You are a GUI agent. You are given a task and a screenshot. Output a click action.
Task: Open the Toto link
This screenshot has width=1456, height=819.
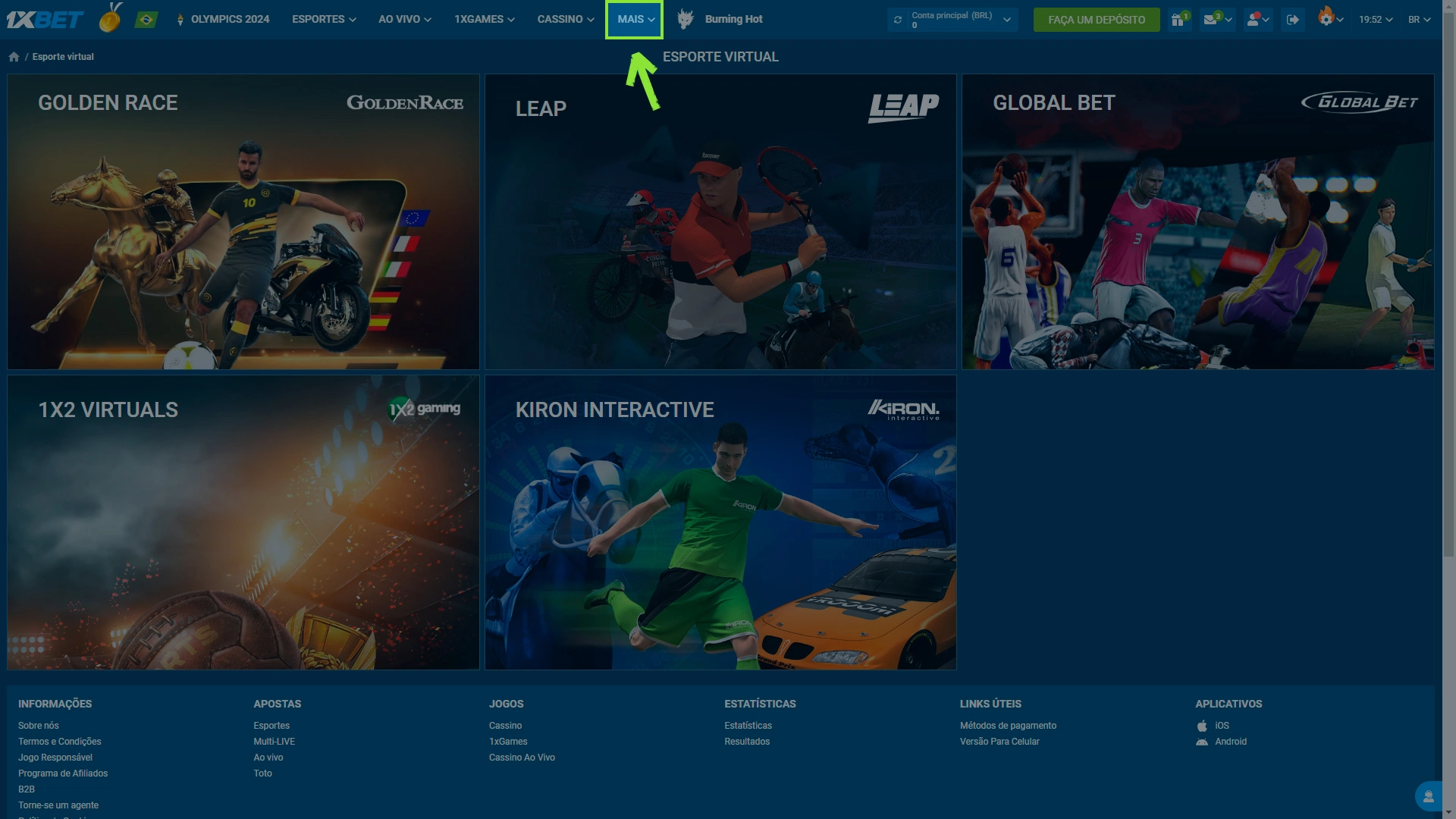(262, 773)
